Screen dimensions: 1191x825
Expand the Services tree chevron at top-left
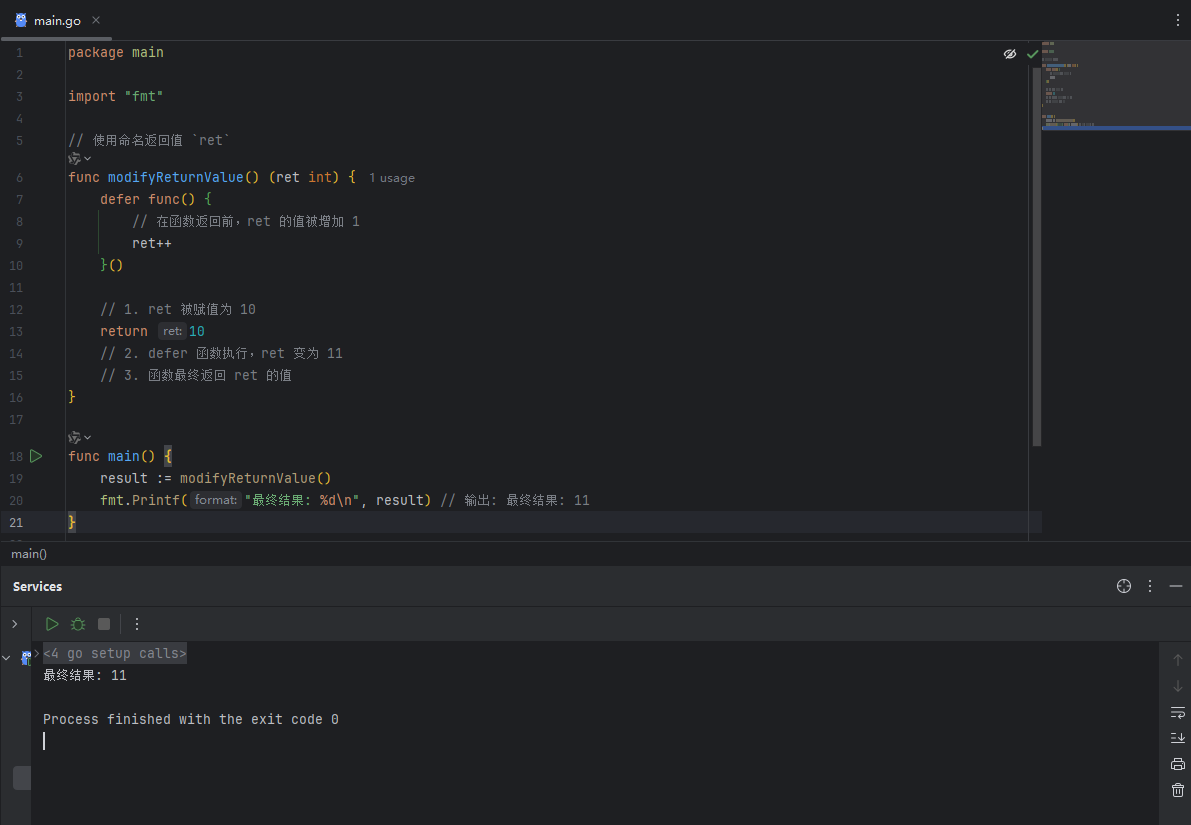(14, 624)
